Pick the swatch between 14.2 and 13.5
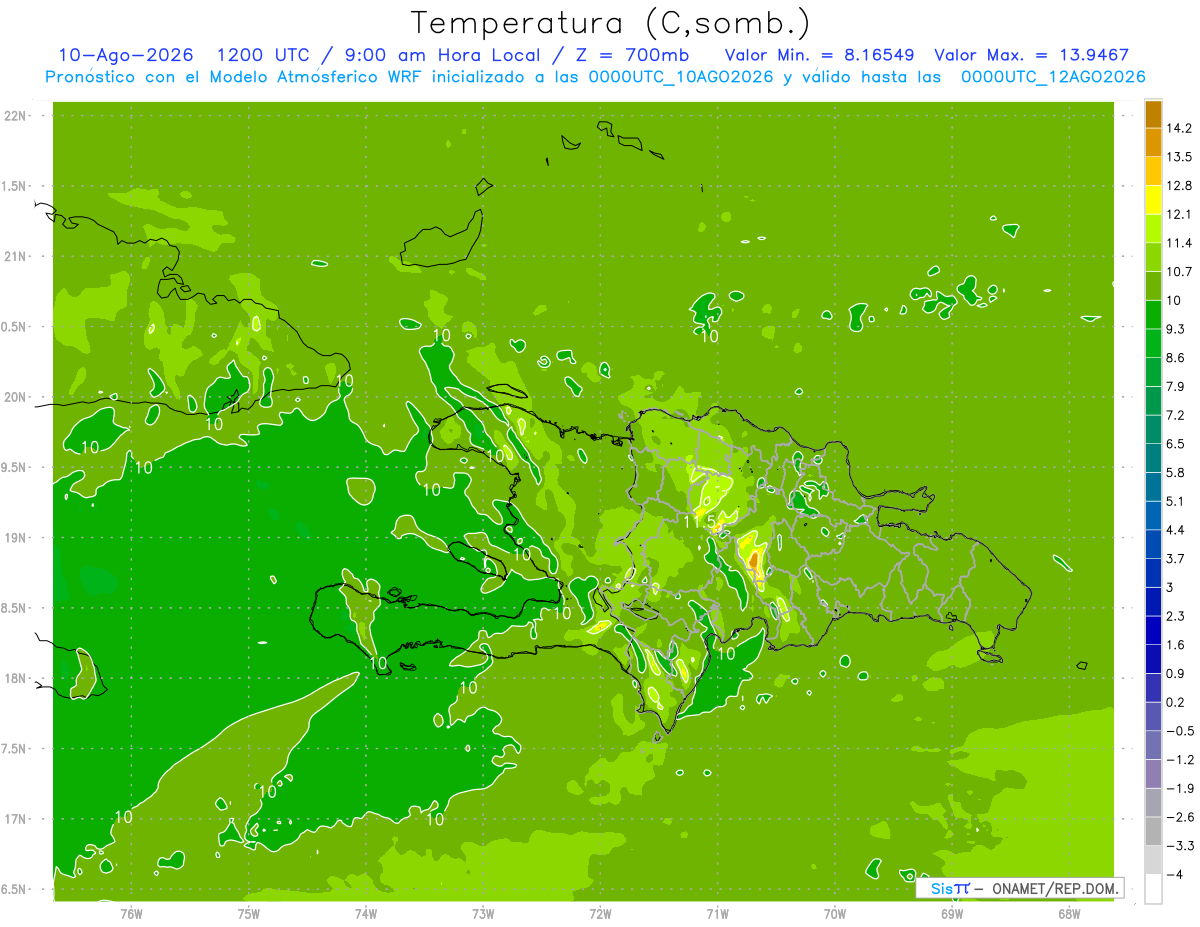Screen dimensions: 1200x927 click(1153, 142)
